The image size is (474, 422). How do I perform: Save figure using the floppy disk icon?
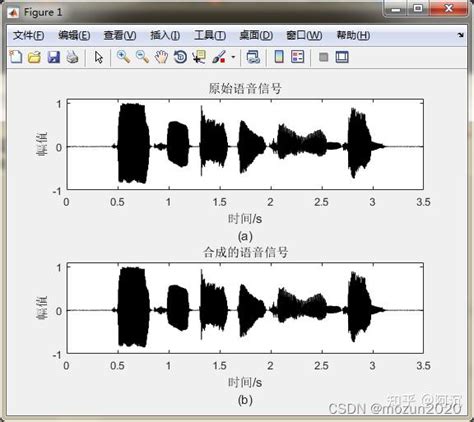tap(53, 57)
